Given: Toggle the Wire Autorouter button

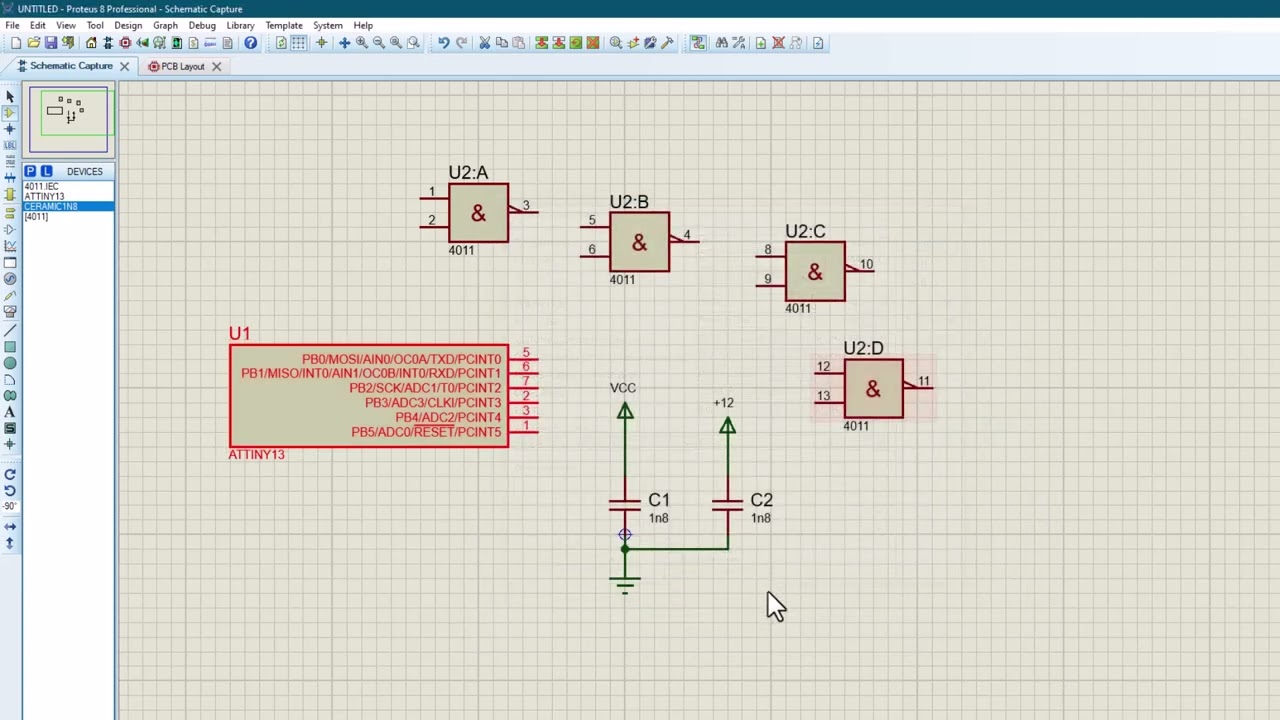Looking at the screenshot, I should [697, 43].
